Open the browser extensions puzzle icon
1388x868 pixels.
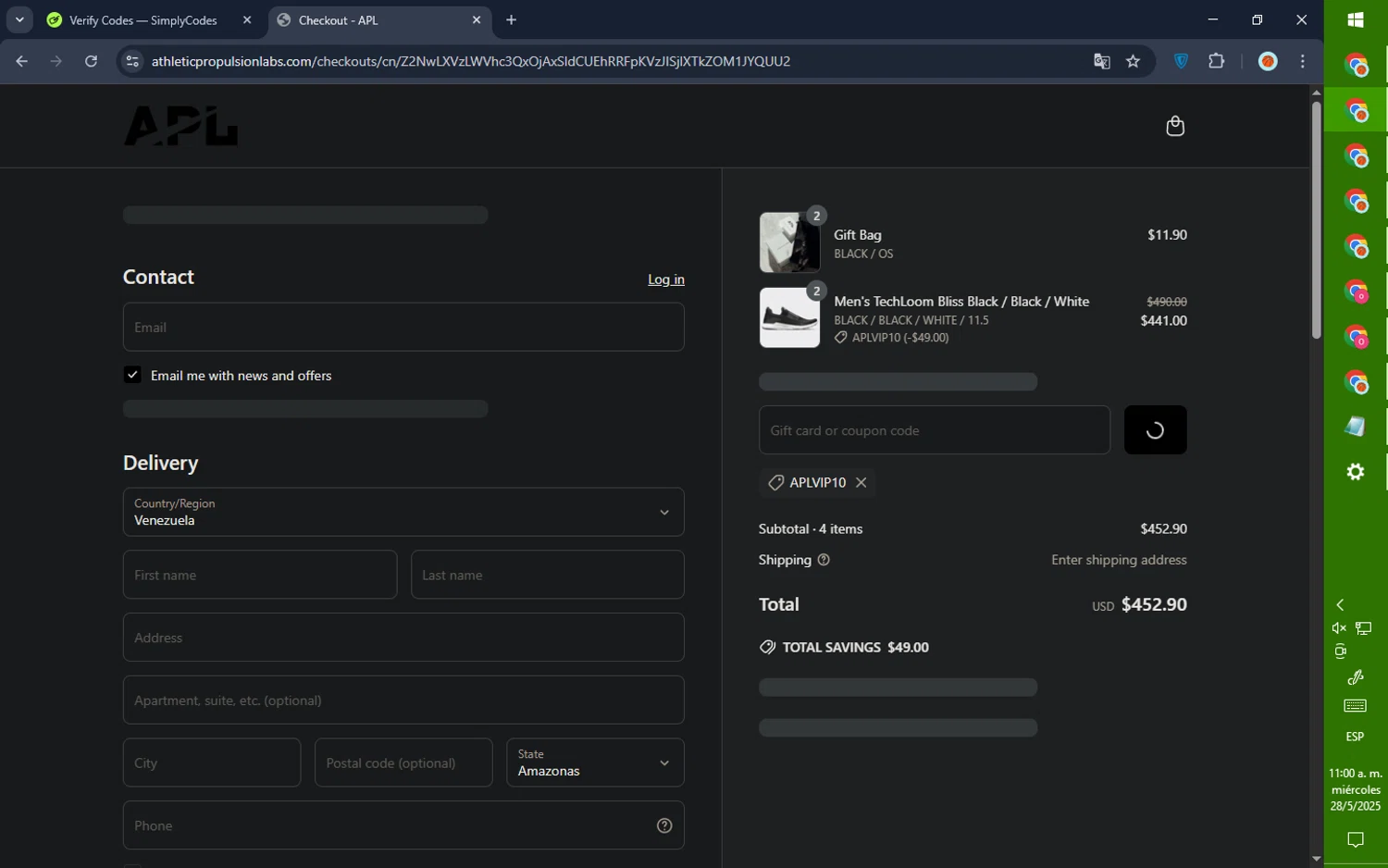[x=1217, y=61]
